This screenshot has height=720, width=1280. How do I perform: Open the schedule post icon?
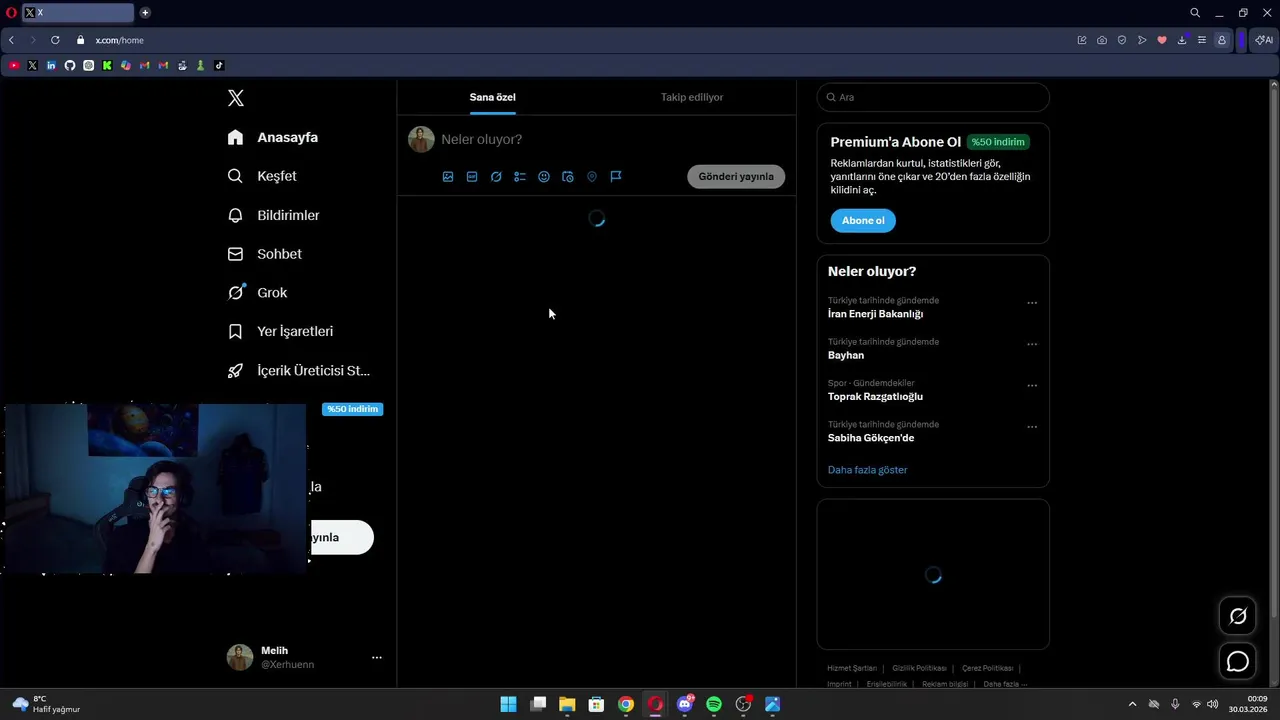(x=568, y=177)
